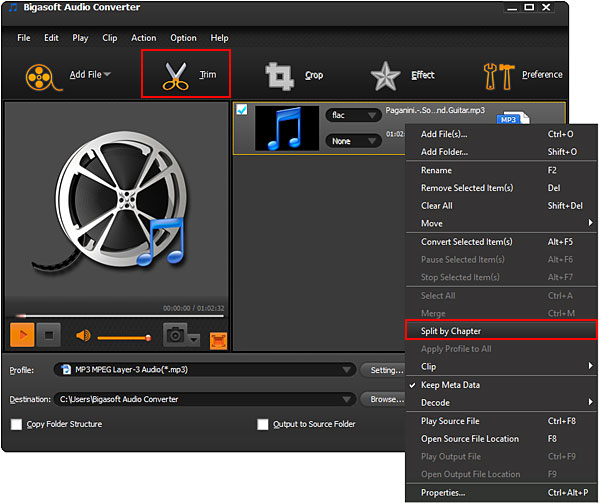Click the Crop label
This screenshot has width=600, height=503.
click(x=314, y=75)
